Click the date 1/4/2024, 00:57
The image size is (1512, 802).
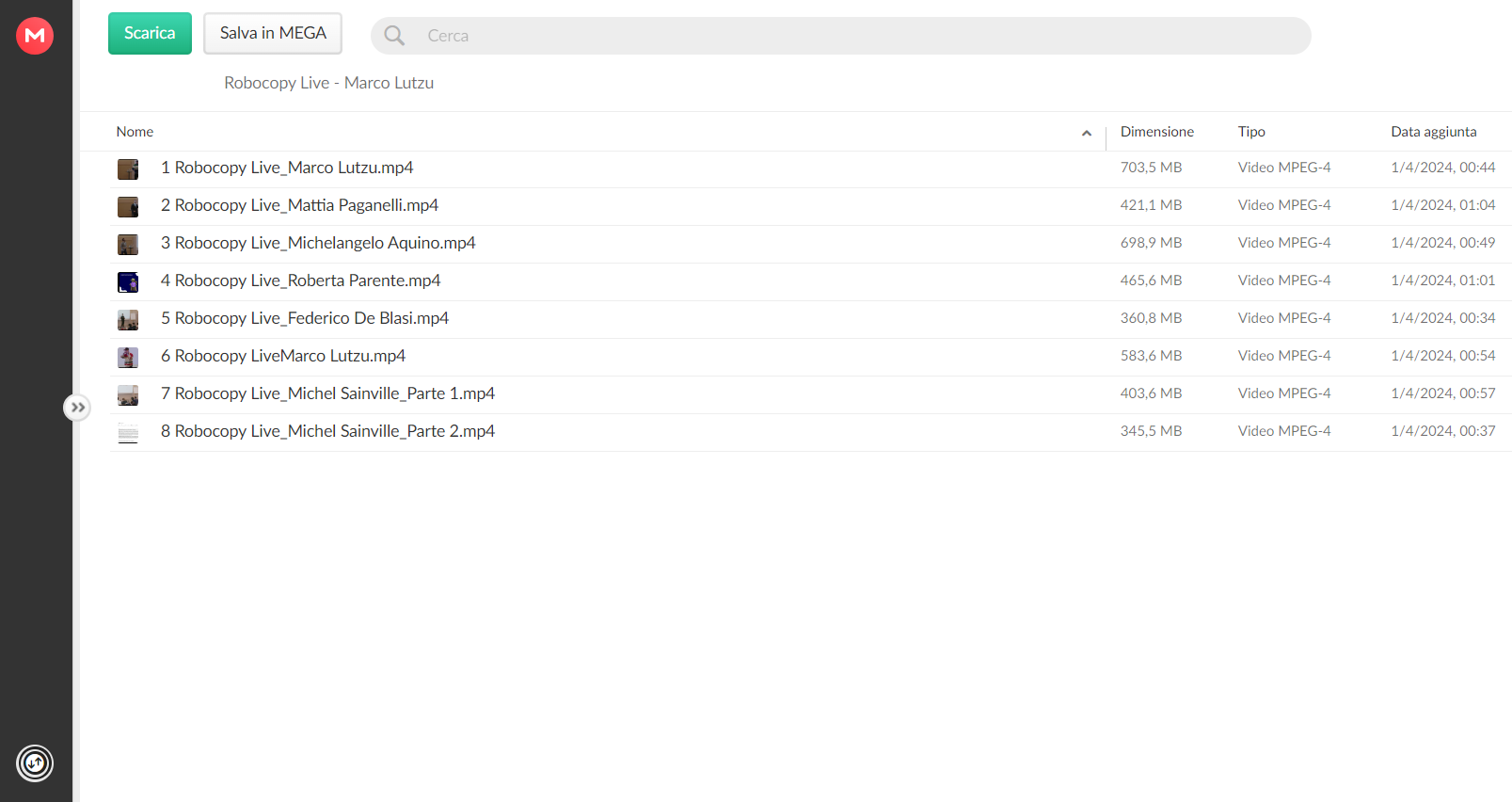pyautogui.click(x=1442, y=393)
